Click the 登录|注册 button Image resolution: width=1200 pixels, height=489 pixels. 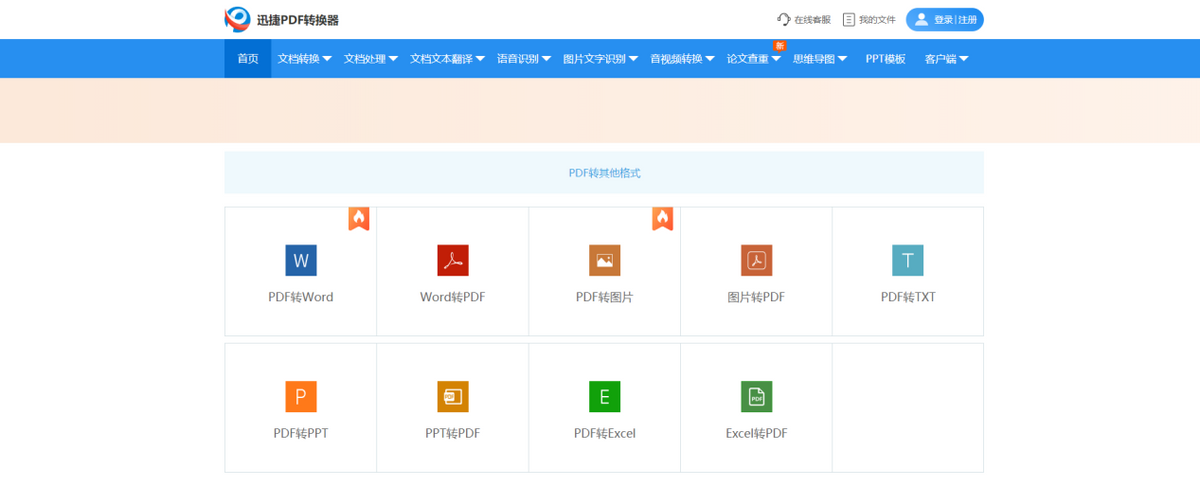click(945, 19)
